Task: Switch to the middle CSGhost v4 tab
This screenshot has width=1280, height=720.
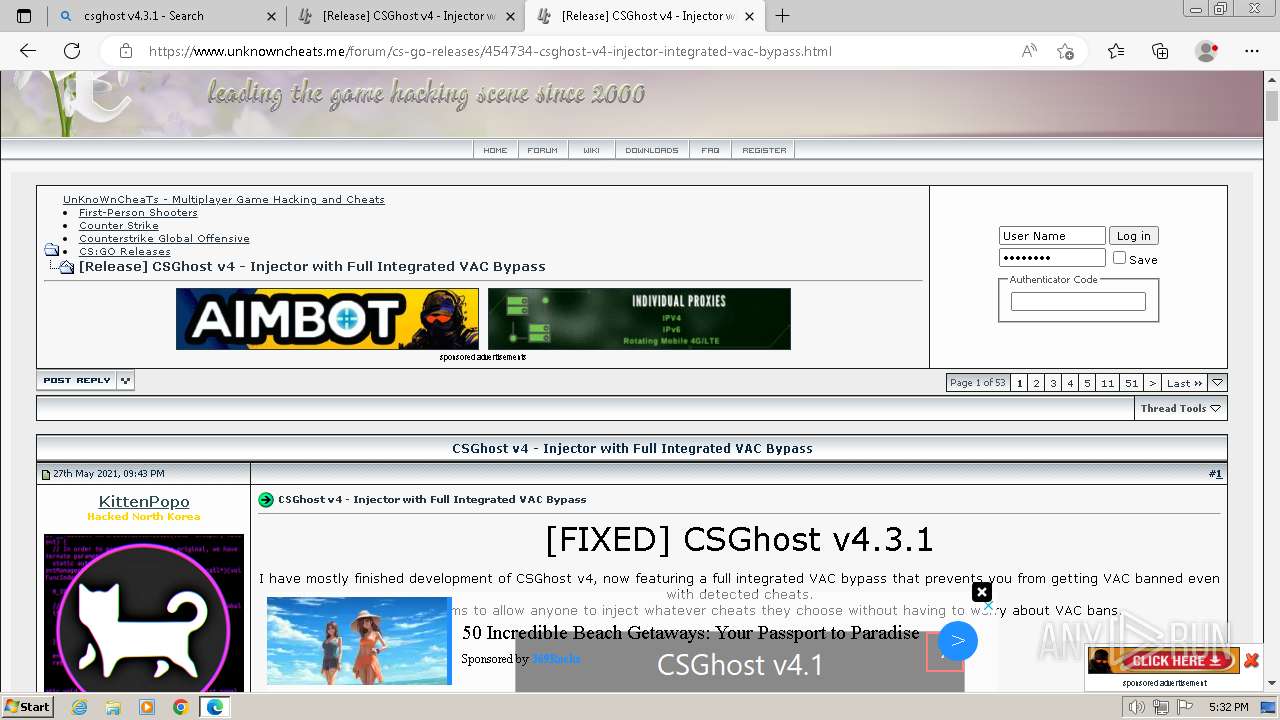Action: (406, 16)
